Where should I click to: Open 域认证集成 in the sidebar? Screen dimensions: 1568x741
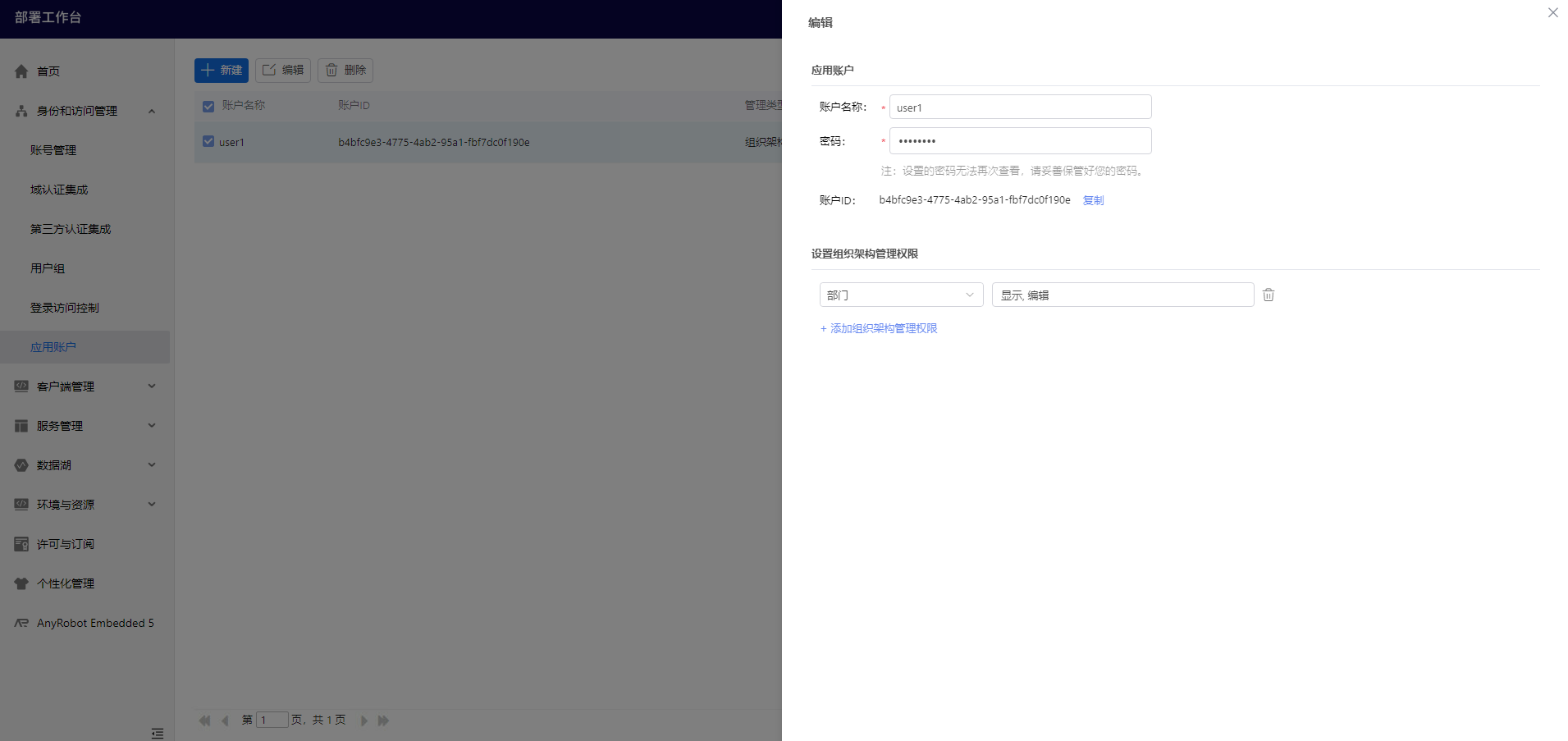59,190
